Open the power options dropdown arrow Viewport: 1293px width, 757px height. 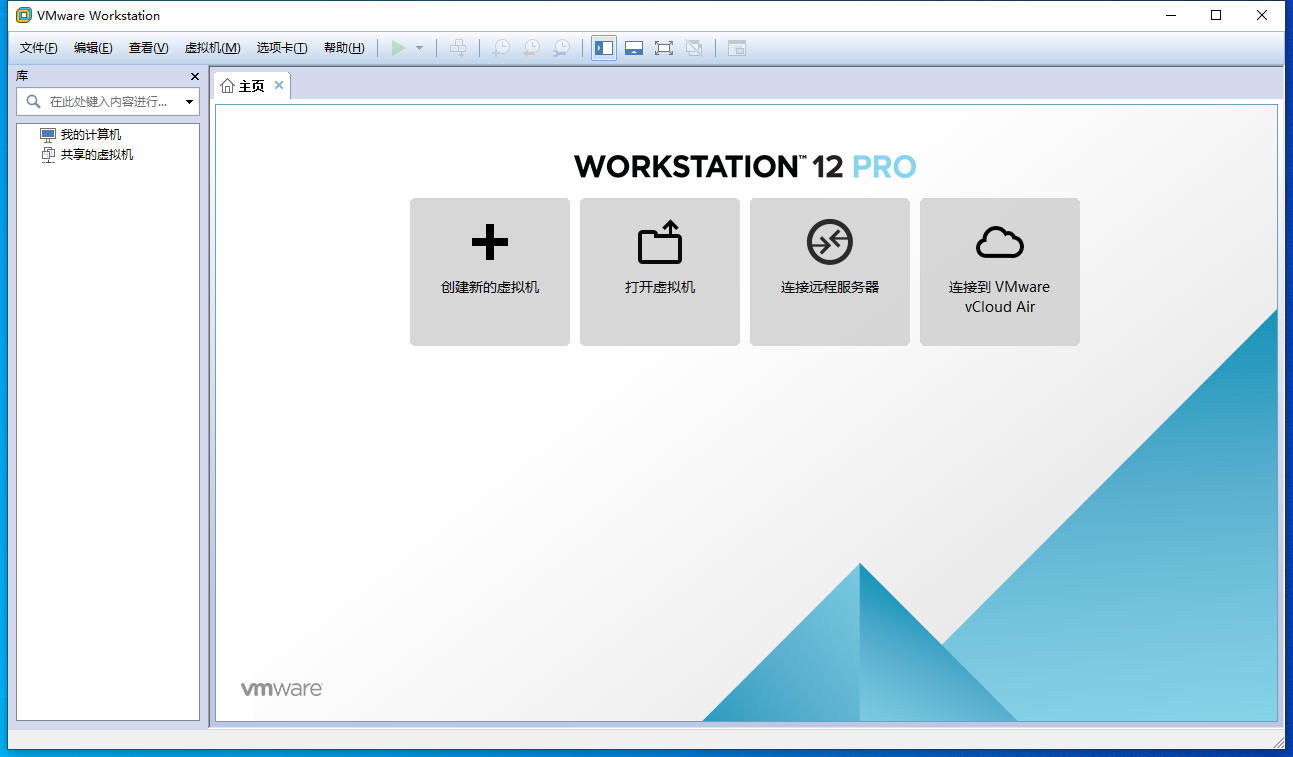click(420, 48)
